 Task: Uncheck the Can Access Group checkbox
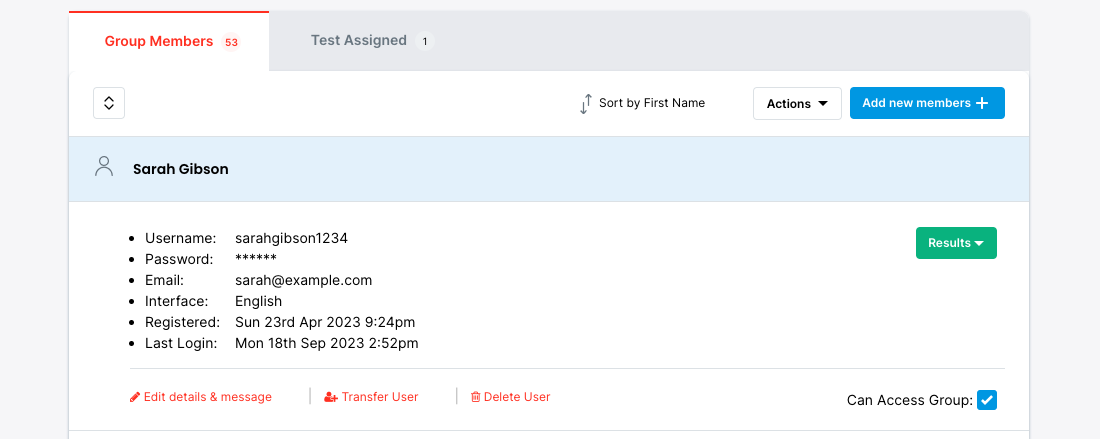coord(987,400)
